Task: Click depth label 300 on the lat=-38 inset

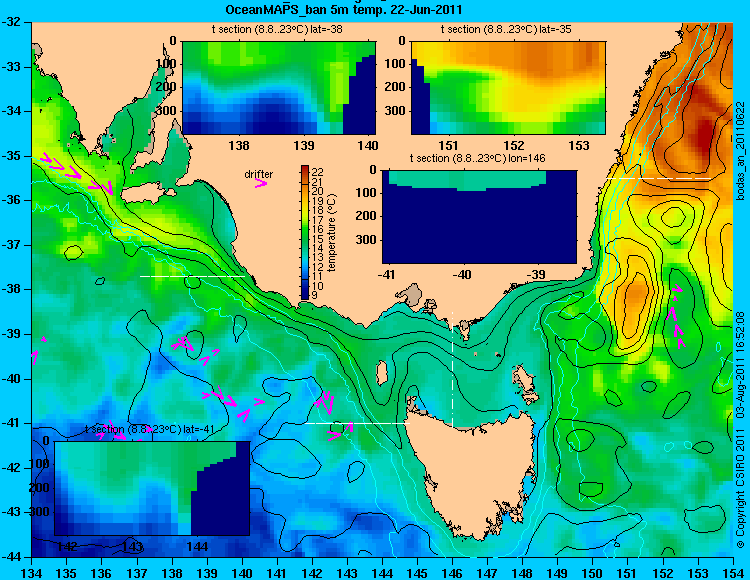Action: (x=167, y=111)
